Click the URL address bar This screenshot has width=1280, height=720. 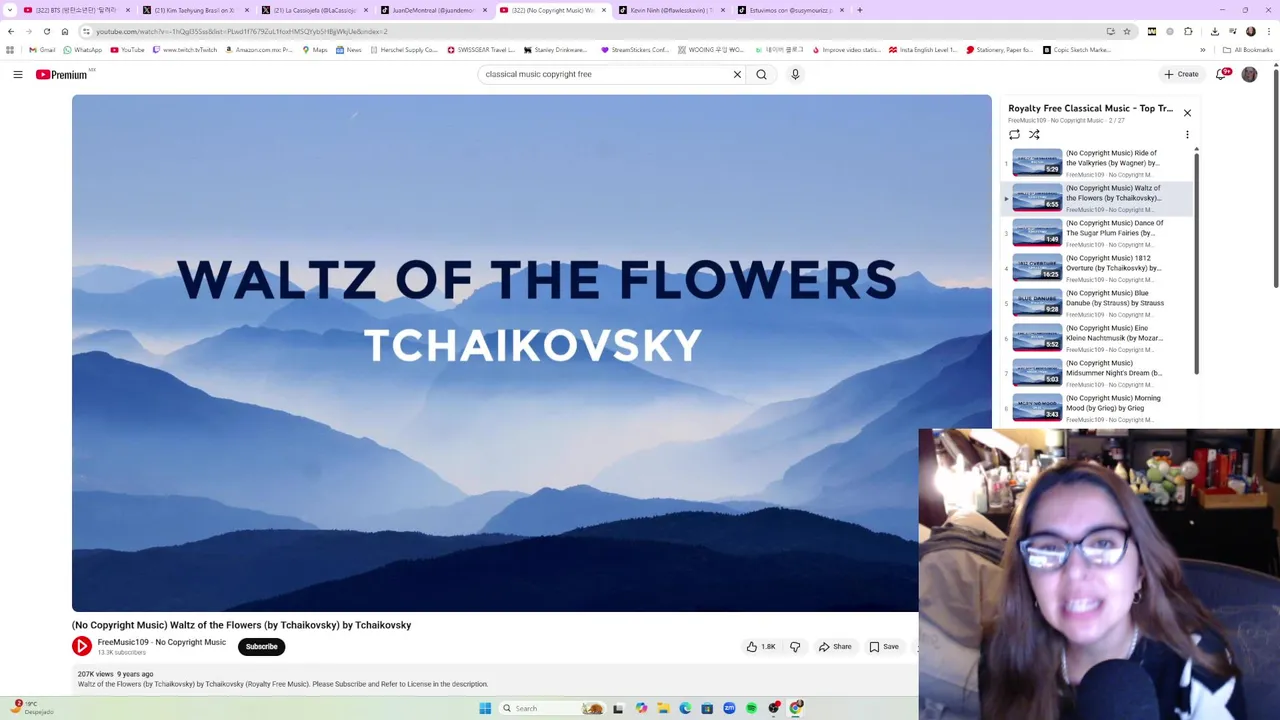click(x=590, y=31)
